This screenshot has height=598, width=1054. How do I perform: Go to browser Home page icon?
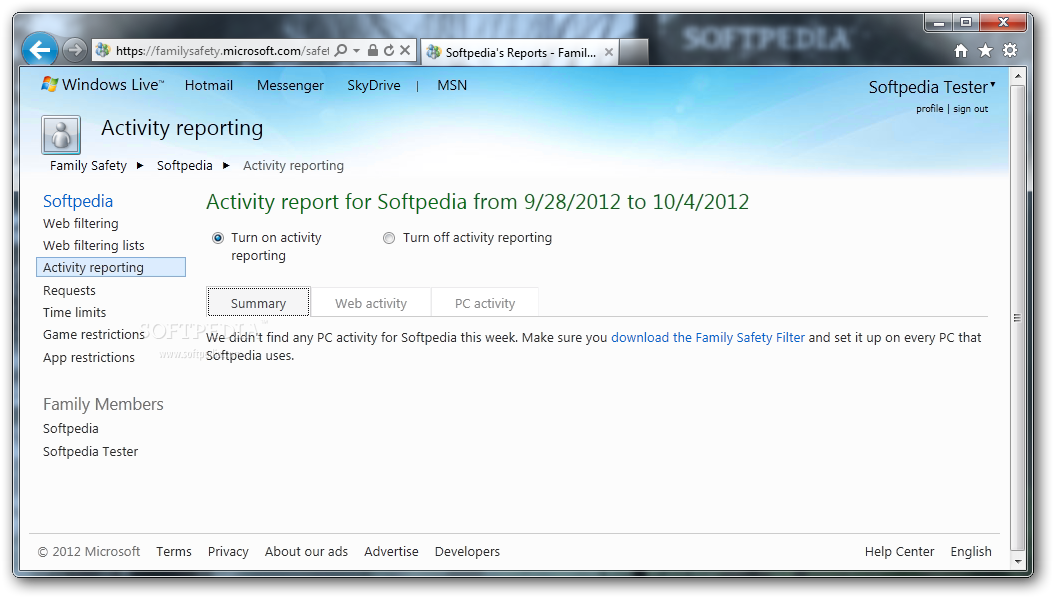click(x=961, y=50)
